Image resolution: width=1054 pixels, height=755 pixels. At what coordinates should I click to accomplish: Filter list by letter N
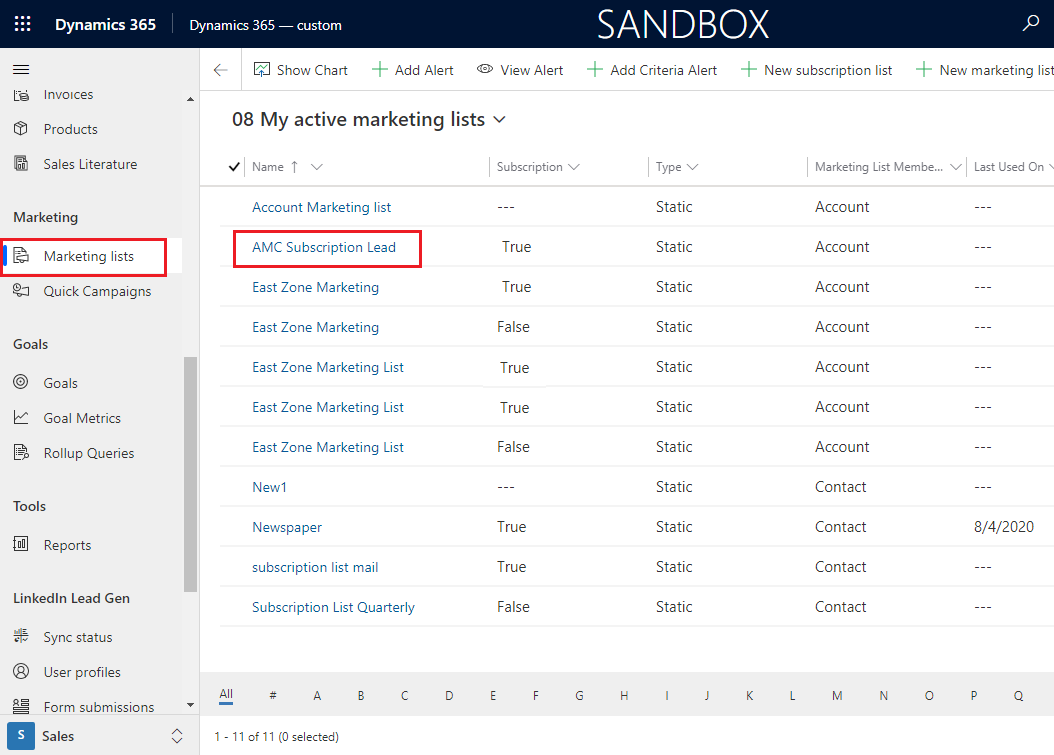click(x=884, y=696)
